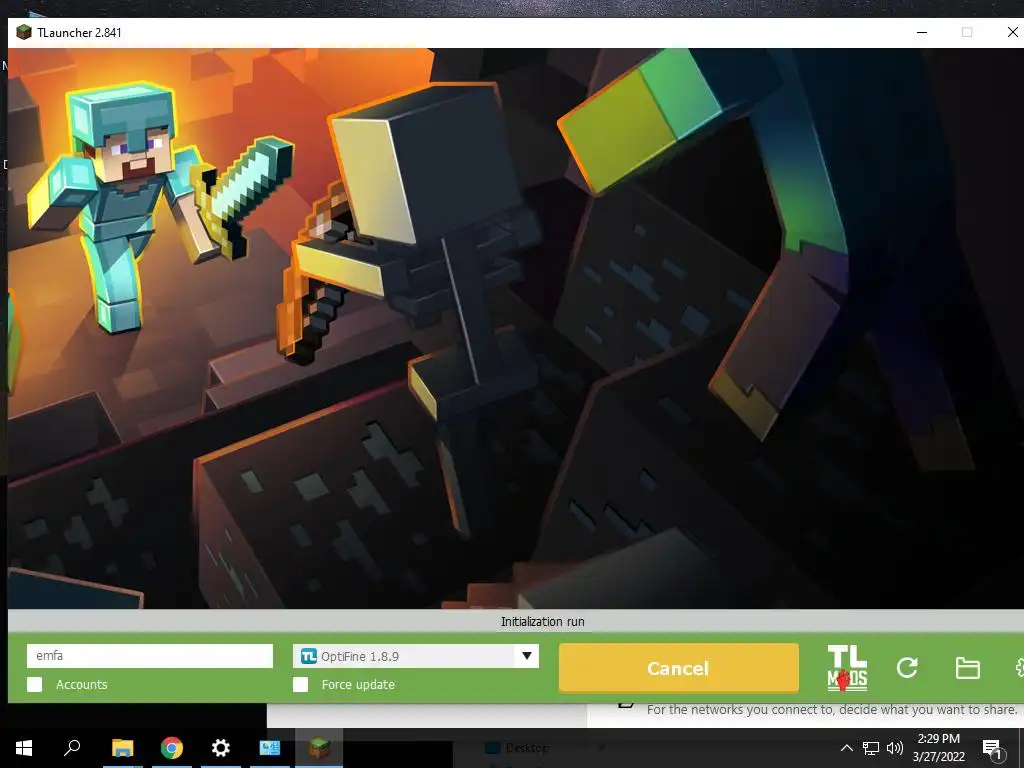Enable the Force update checkbox
This screenshot has width=1024, height=768.
[300, 684]
